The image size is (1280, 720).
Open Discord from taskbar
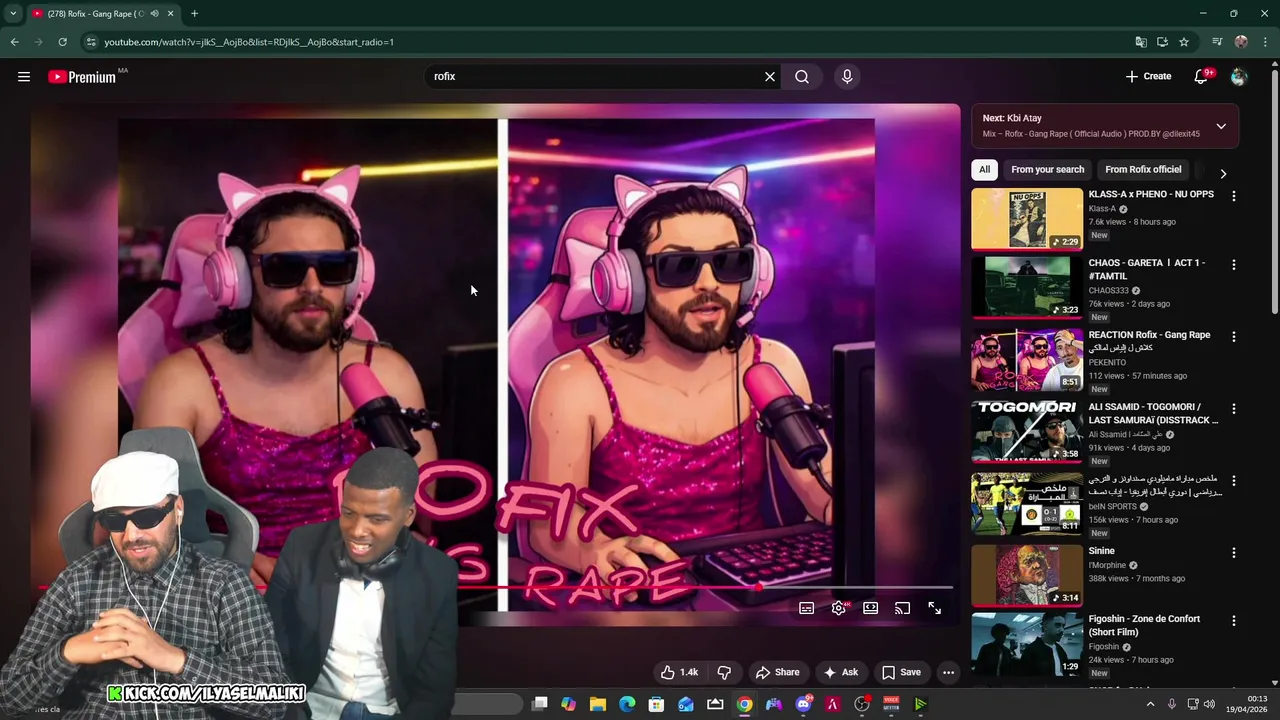[x=803, y=704]
